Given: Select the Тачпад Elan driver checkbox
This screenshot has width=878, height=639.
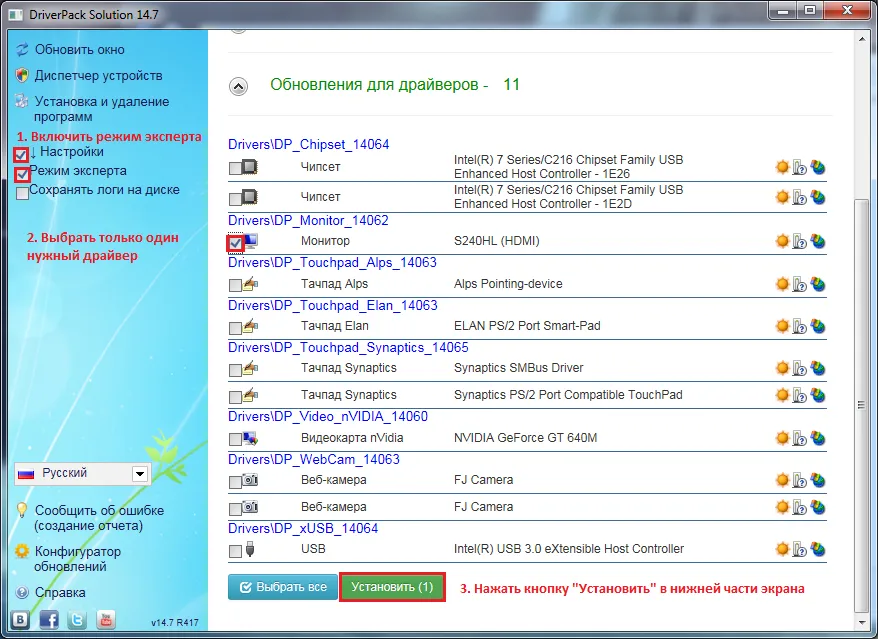Looking at the screenshot, I should point(235,328).
